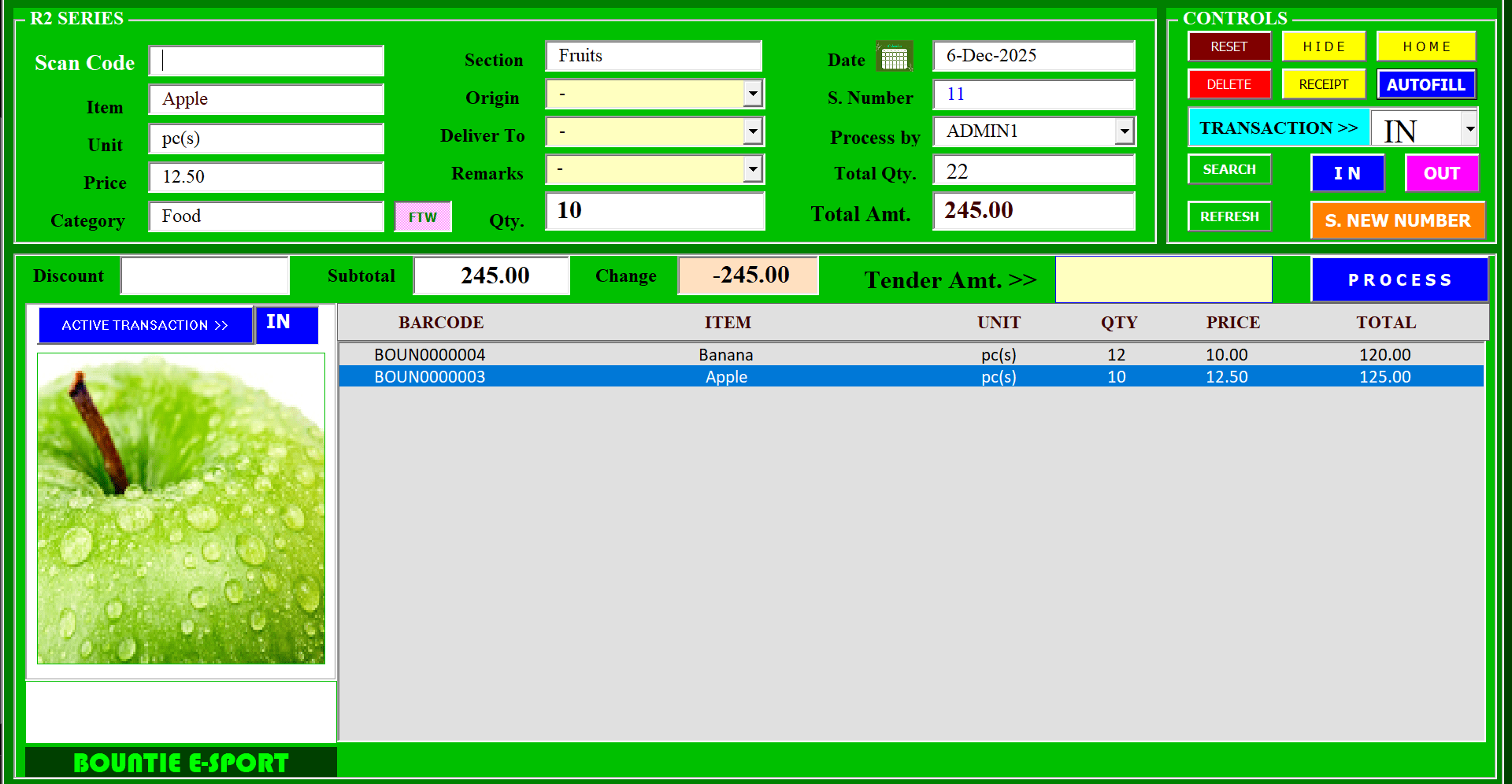The height and width of the screenshot is (784, 1512).
Task: Open the Remarks dropdown list
Action: point(753,169)
